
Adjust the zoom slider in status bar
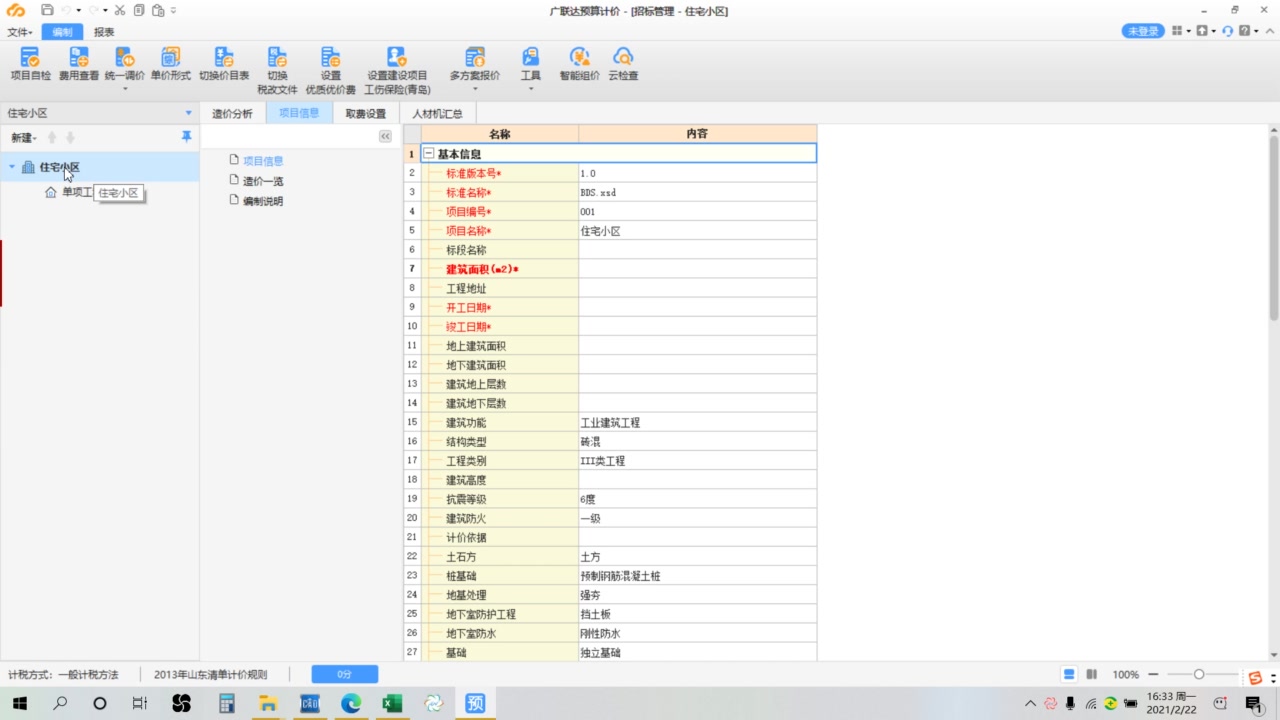coord(1199,675)
